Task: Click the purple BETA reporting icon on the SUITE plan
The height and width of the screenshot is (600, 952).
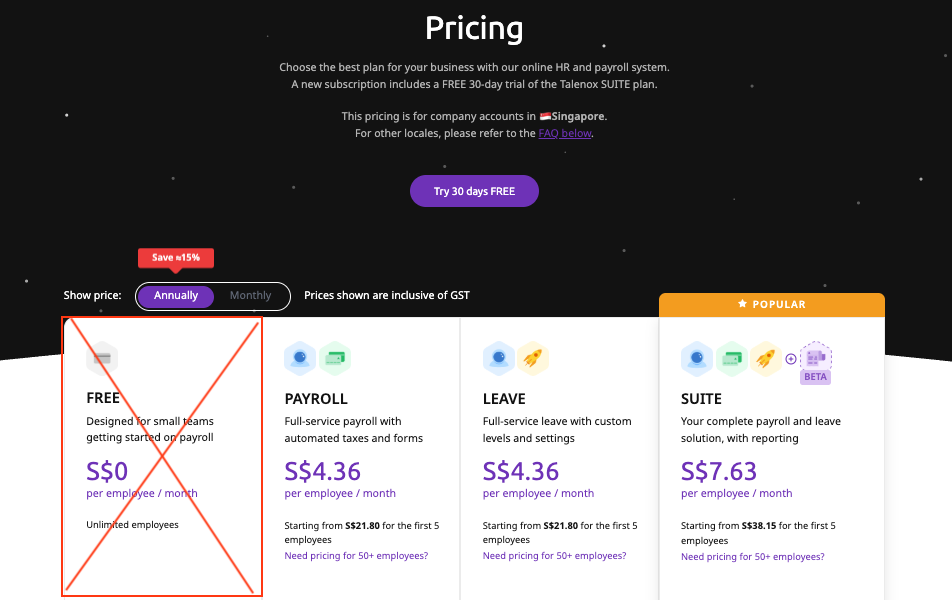Action: tap(816, 358)
